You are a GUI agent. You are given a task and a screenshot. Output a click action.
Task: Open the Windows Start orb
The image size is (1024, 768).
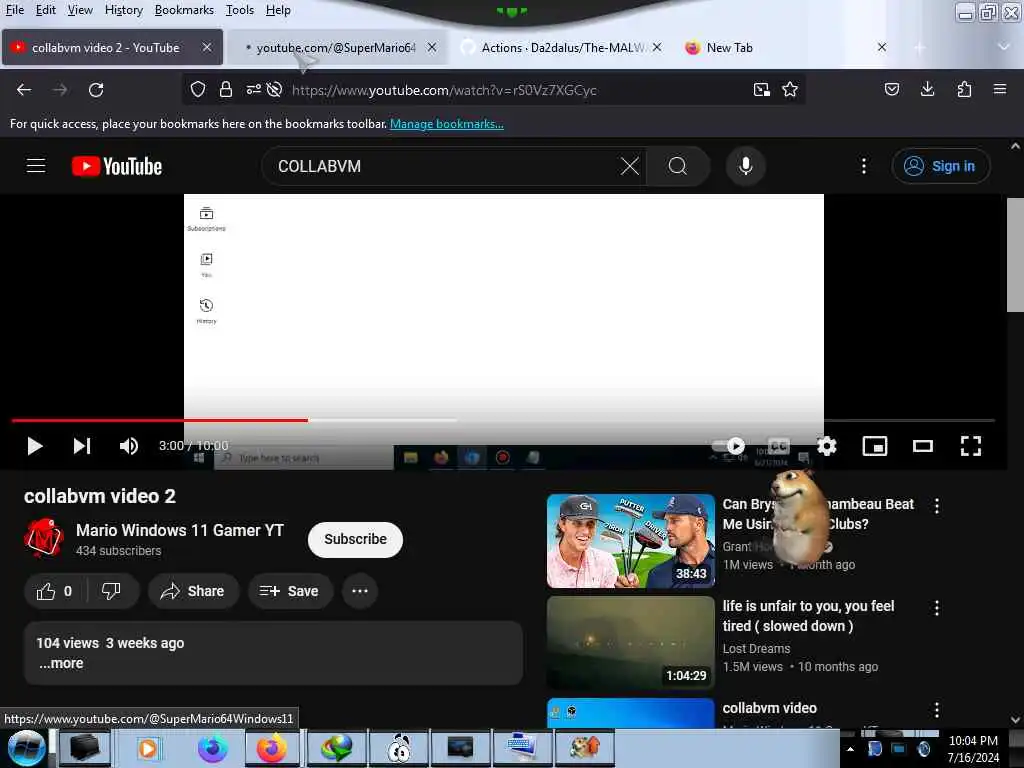point(26,748)
